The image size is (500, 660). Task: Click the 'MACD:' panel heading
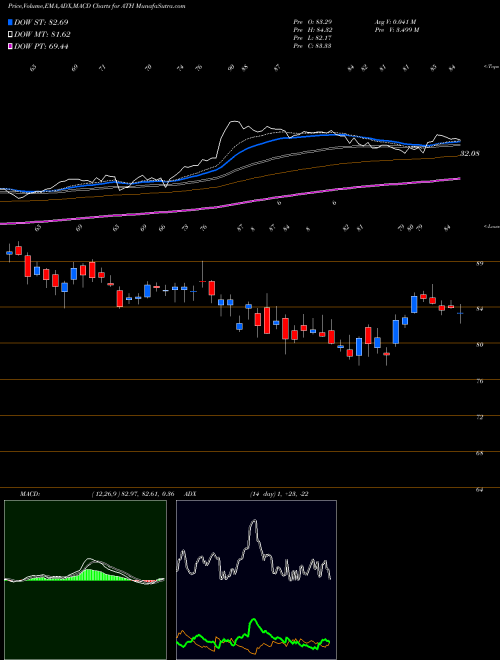click(30, 494)
